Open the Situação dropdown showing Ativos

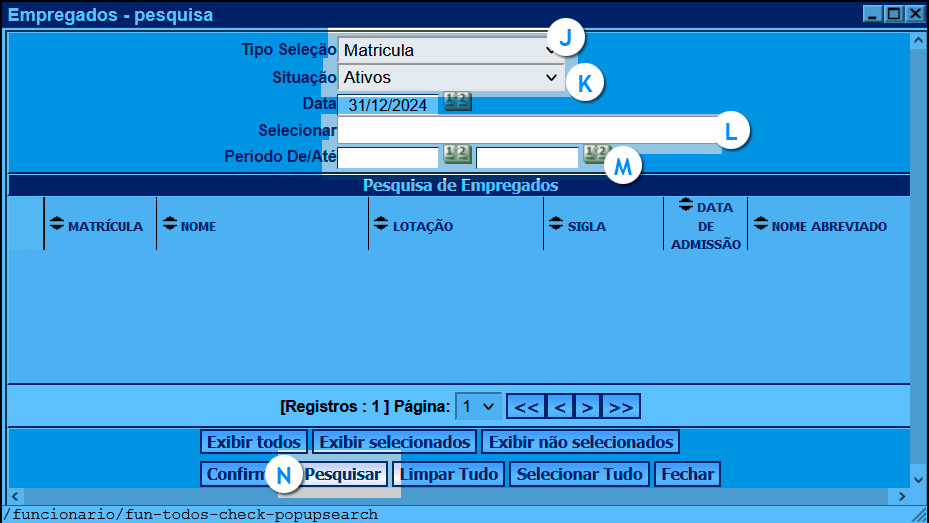[x=451, y=78]
